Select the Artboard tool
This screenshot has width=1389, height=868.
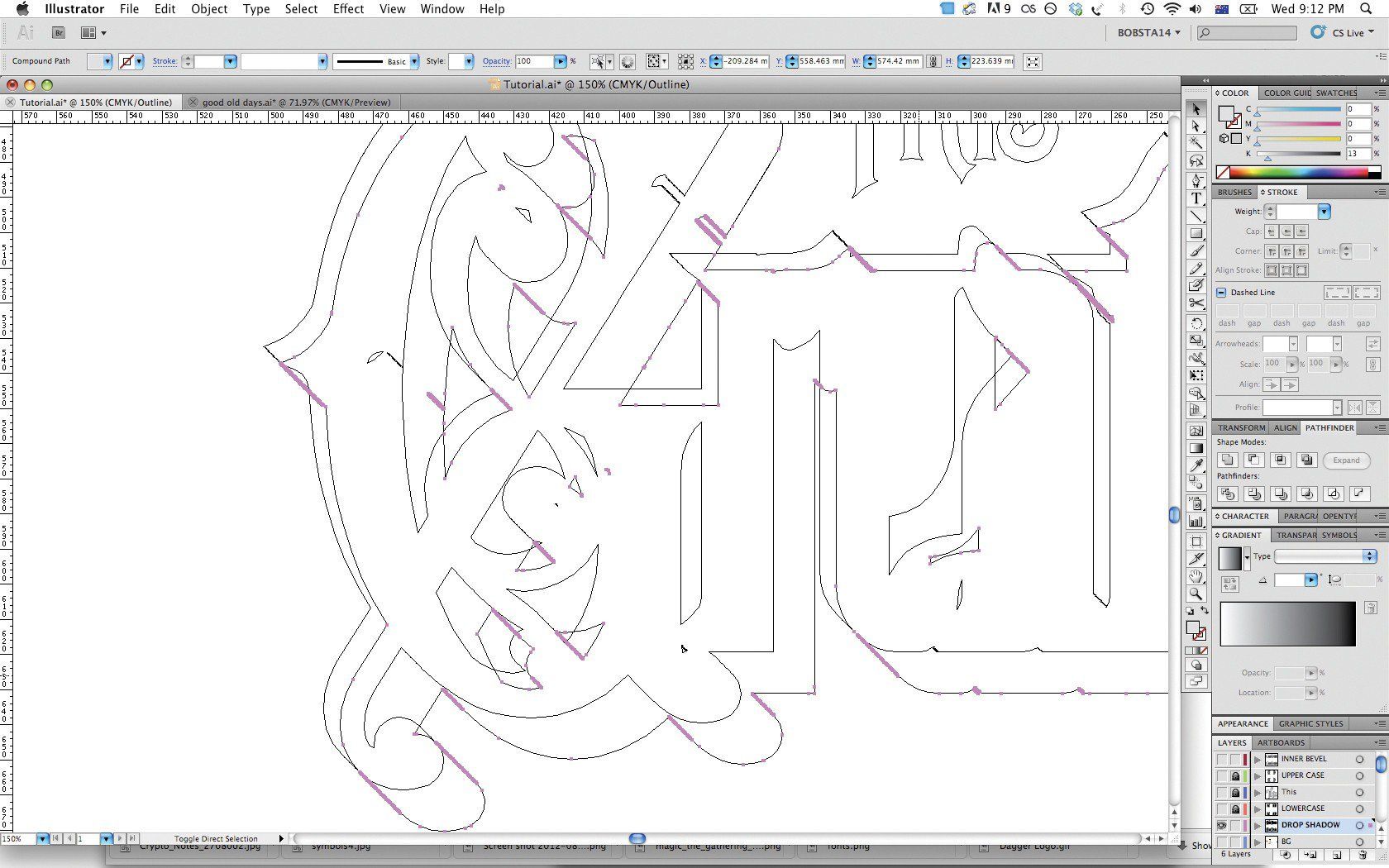click(x=1196, y=541)
